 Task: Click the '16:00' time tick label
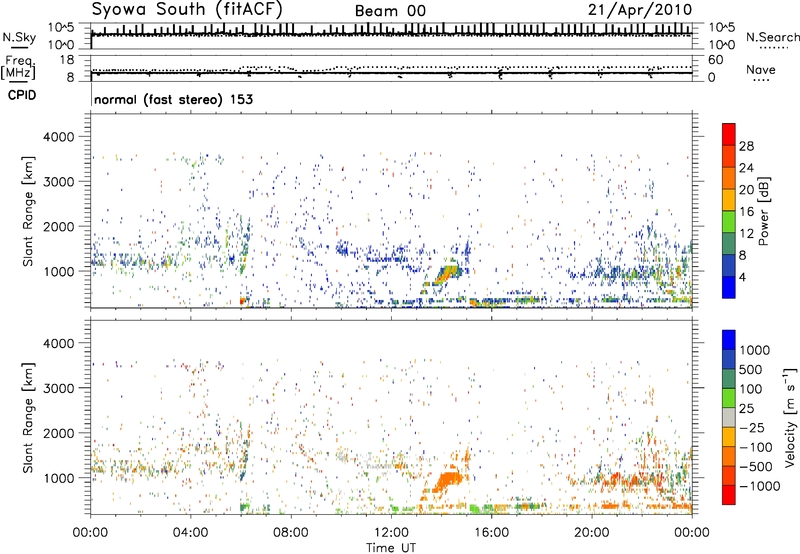(491, 533)
